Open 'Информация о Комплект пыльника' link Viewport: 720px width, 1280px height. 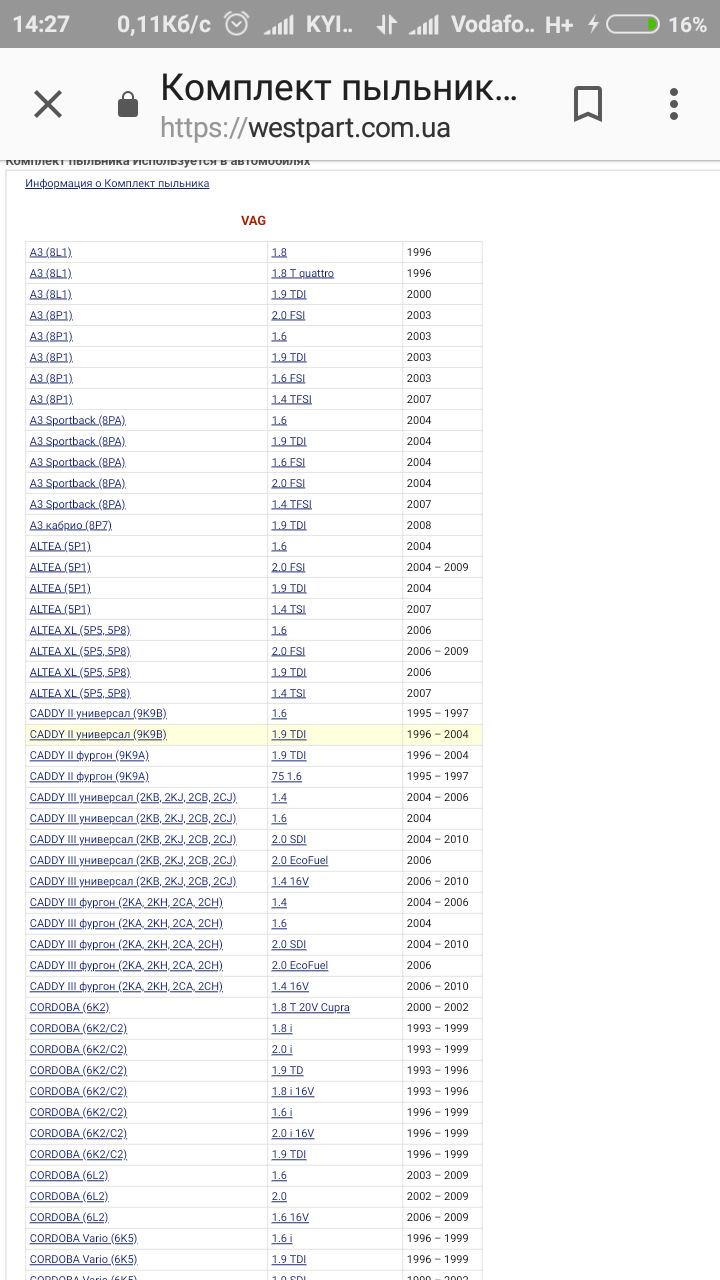pyautogui.click(x=117, y=184)
